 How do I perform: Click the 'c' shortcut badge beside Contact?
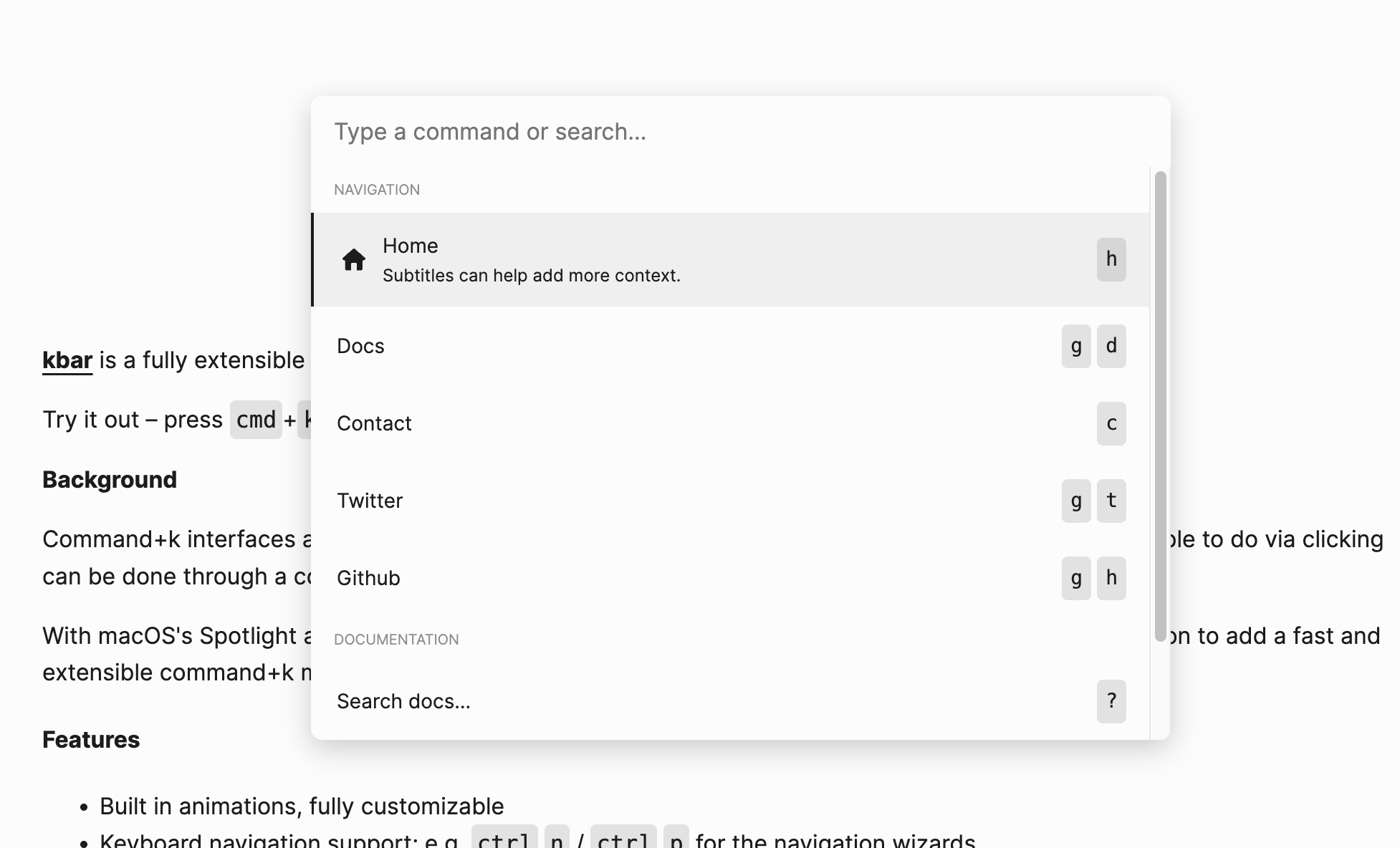click(1111, 423)
